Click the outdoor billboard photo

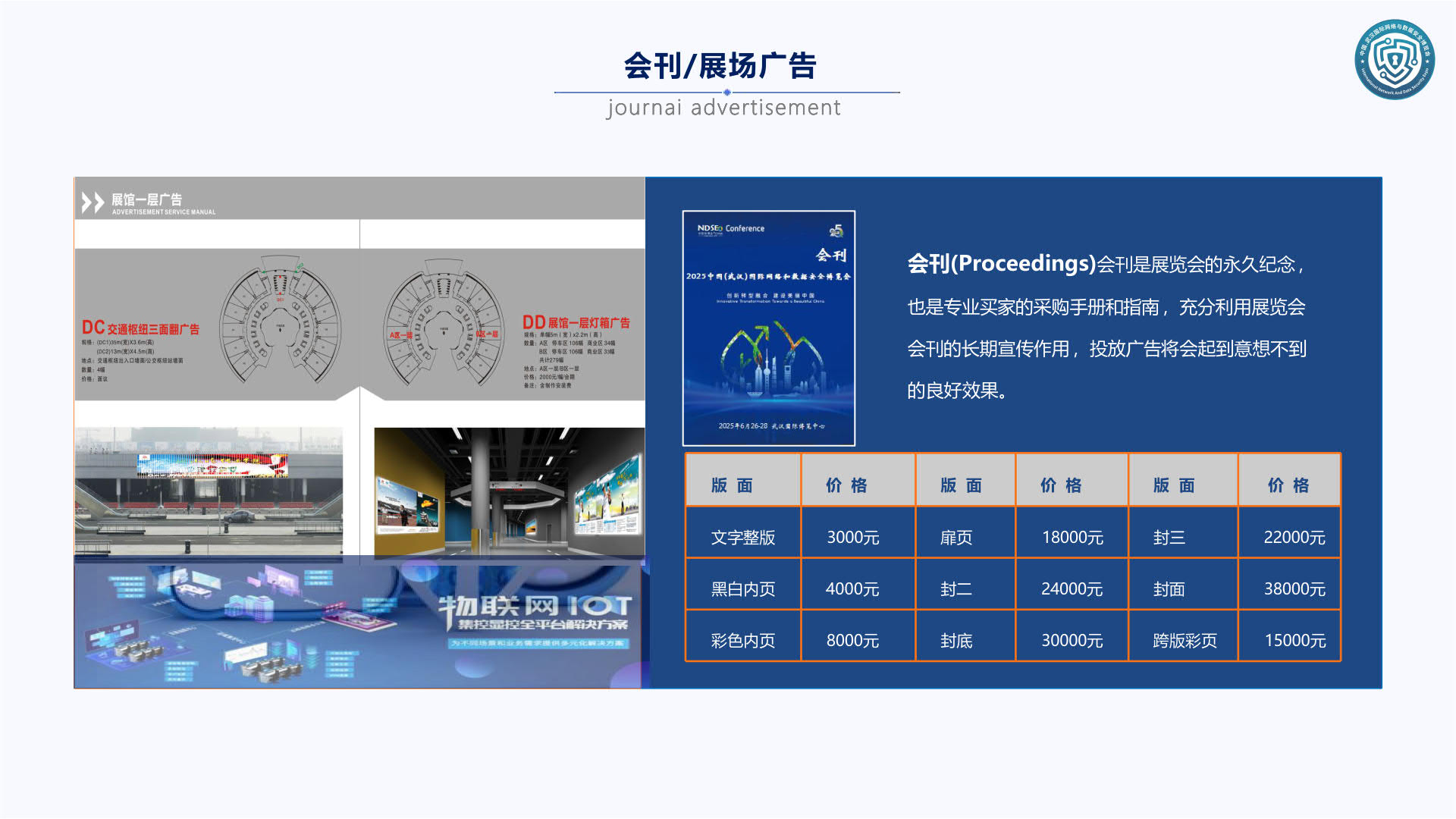coord(209,490)
